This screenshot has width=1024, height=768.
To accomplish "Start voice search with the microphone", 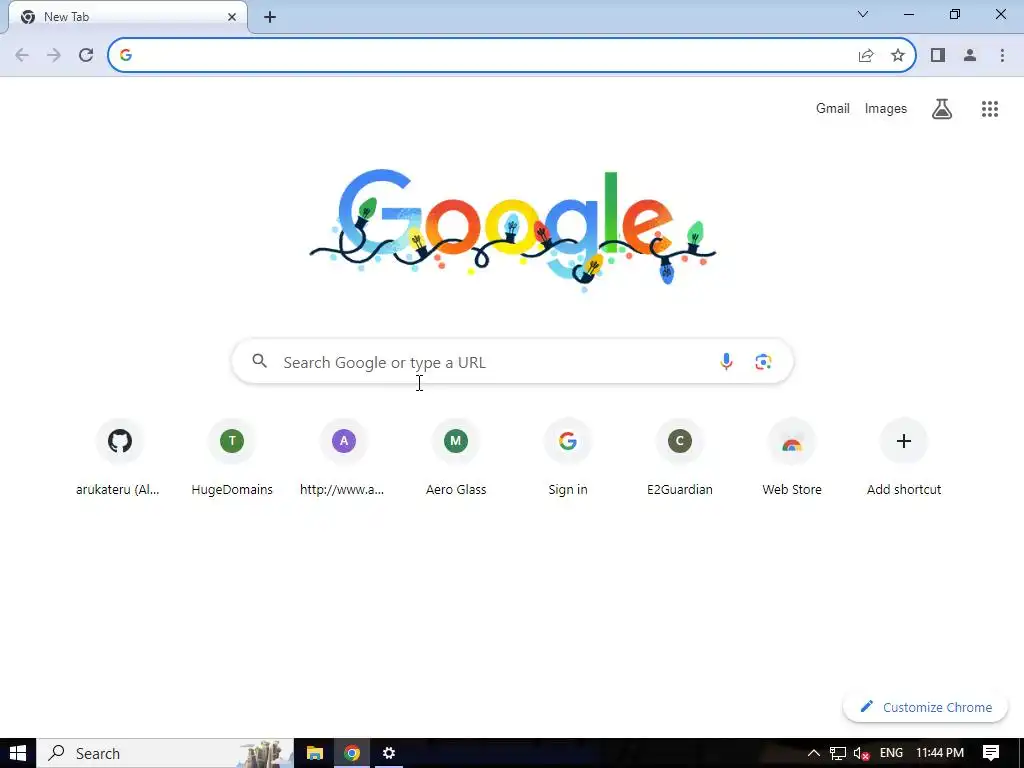I will point(726,361).
